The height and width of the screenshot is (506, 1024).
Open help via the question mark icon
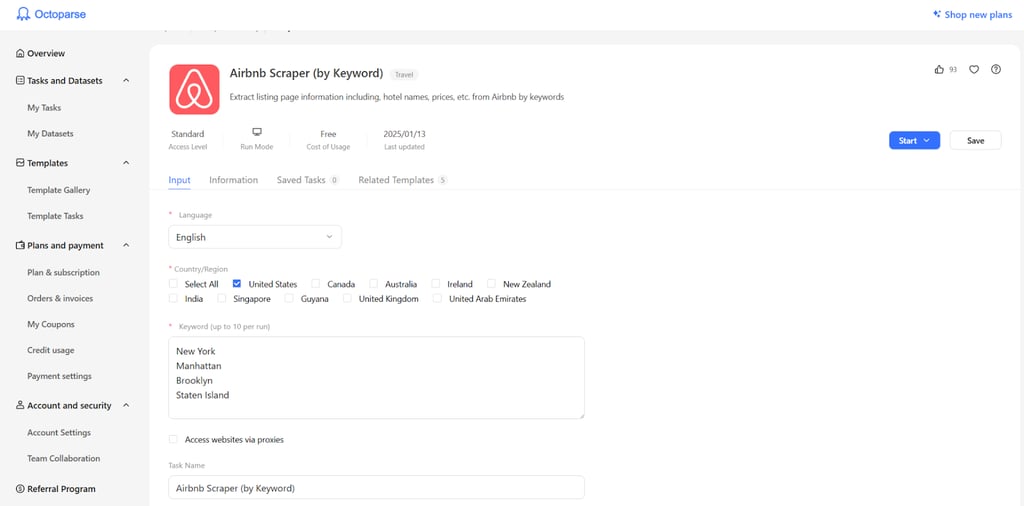(x=995, y=69)
